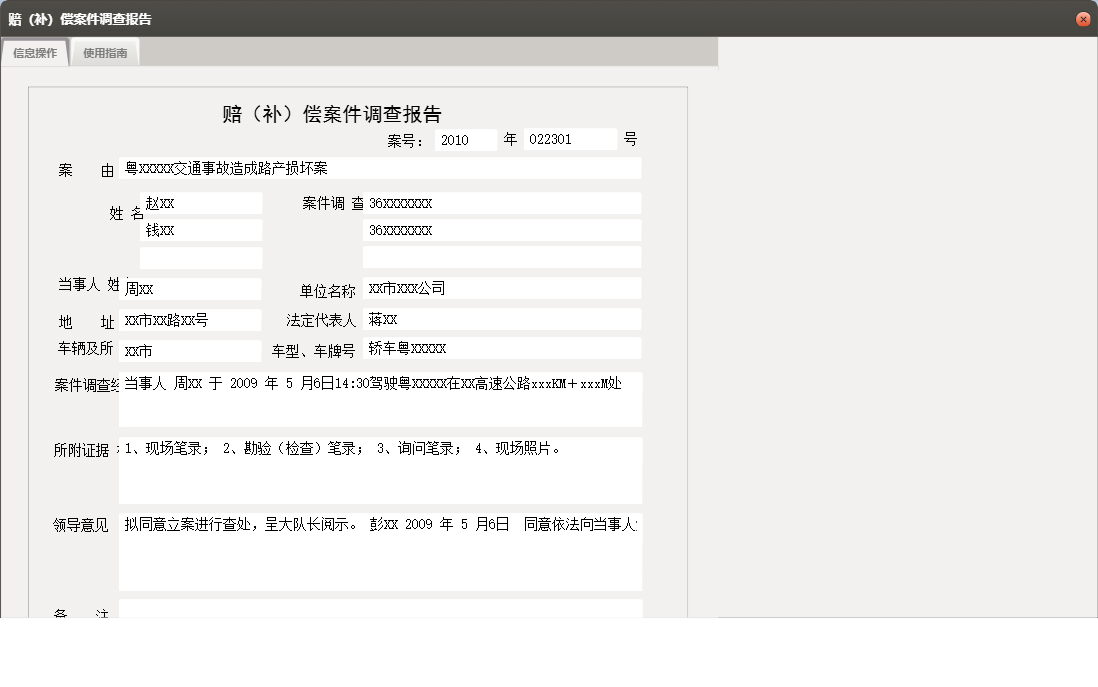Viewport: 1098px width, 687px height.
Task: Edit the name field containing 赵XX
Action: [200, 202]
